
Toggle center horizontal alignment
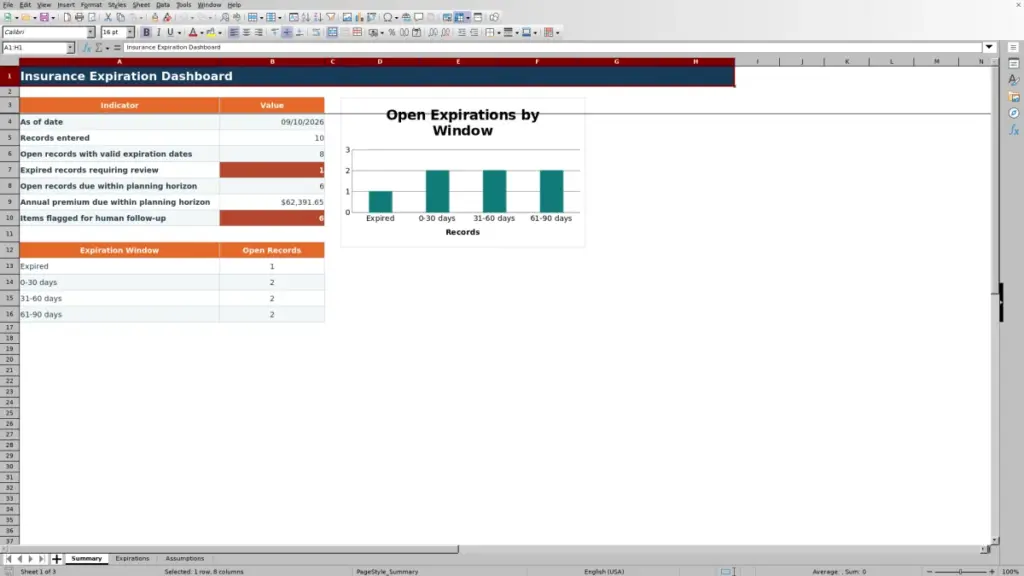pyautogui.click(x=246, y=33)
